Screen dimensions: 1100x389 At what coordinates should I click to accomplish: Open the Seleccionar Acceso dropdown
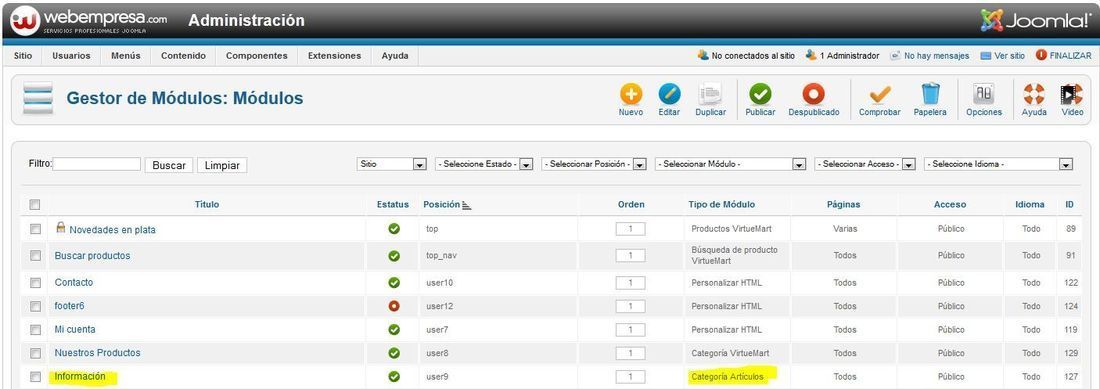[x=865, y=164]
